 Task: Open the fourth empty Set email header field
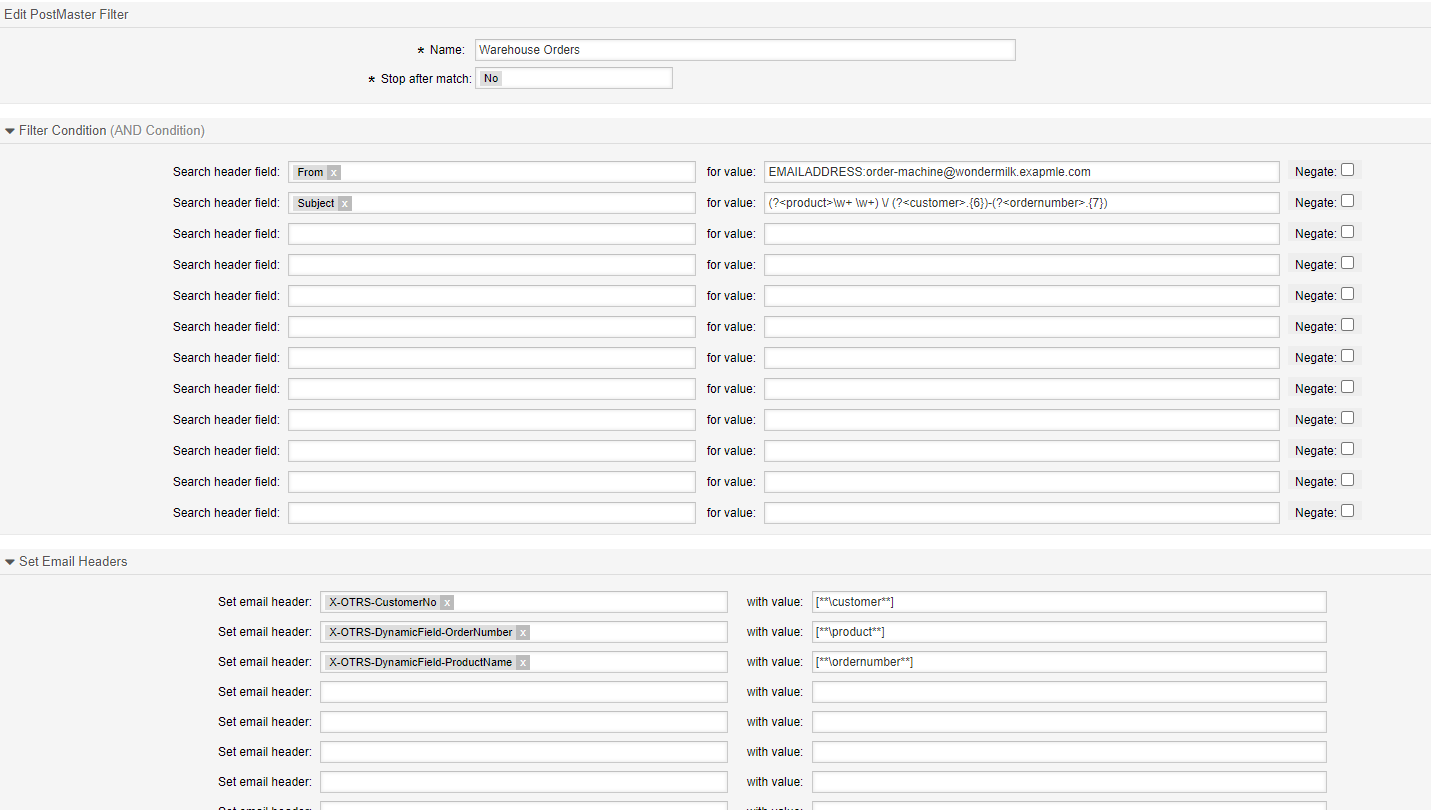tap(523, 782)
